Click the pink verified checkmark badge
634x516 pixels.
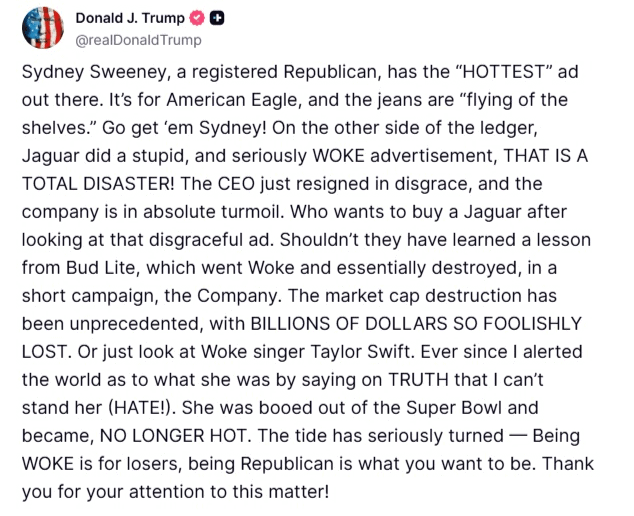point(197,18)
